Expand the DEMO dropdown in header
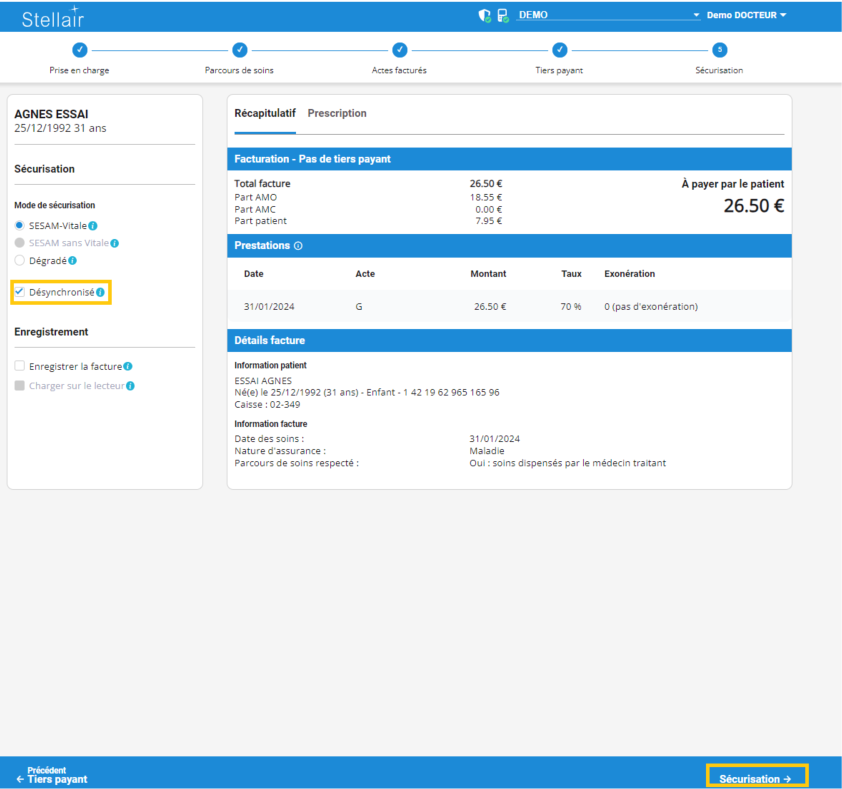This screenshot has height=789, width=842. [696, 16]
